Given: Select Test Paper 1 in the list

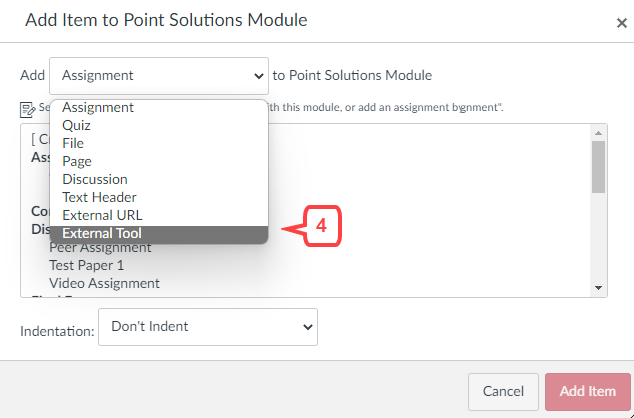Looking at the screenshot, I should tap(87, 265).
